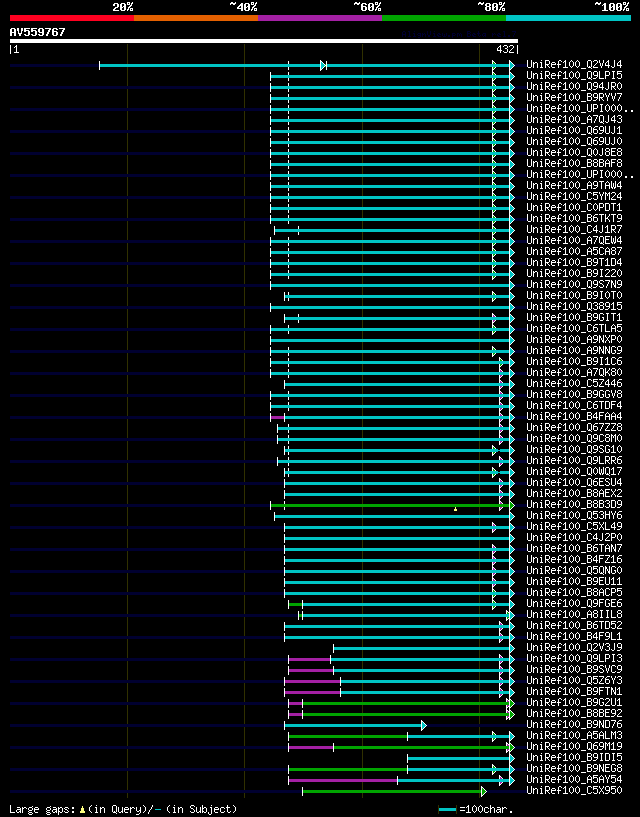The width and height of the screenshot is (640, 817).
Task: Select hit UniRef100_B4FAA4
Action: point(574,416)
